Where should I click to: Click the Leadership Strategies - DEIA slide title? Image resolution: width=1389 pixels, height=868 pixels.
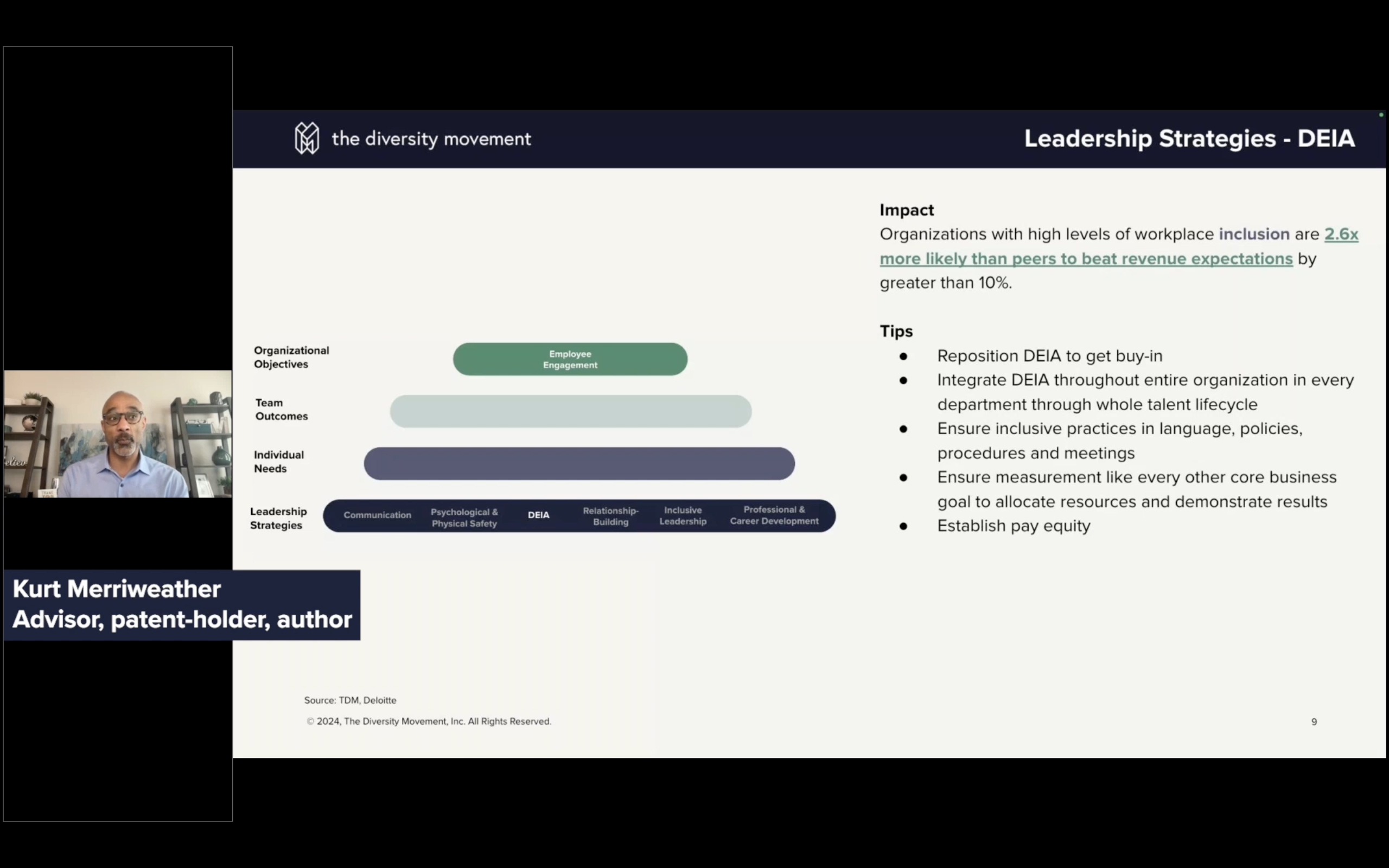point(1190,138)
